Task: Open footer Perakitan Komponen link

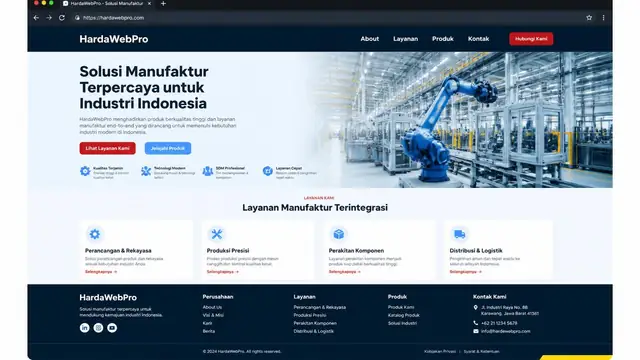Action: (x=315, y=323)
